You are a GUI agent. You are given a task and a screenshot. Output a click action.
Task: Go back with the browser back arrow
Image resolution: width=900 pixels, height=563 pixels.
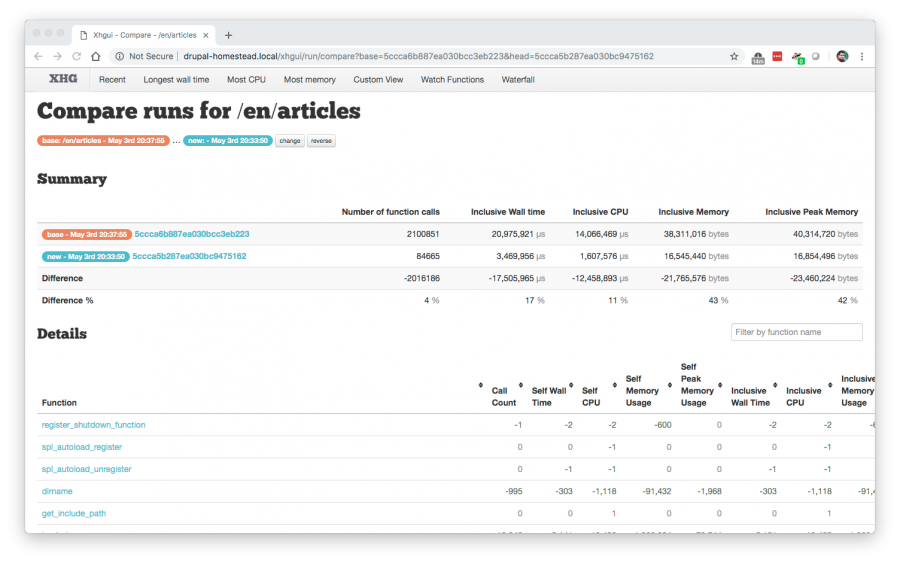point(38,56)
